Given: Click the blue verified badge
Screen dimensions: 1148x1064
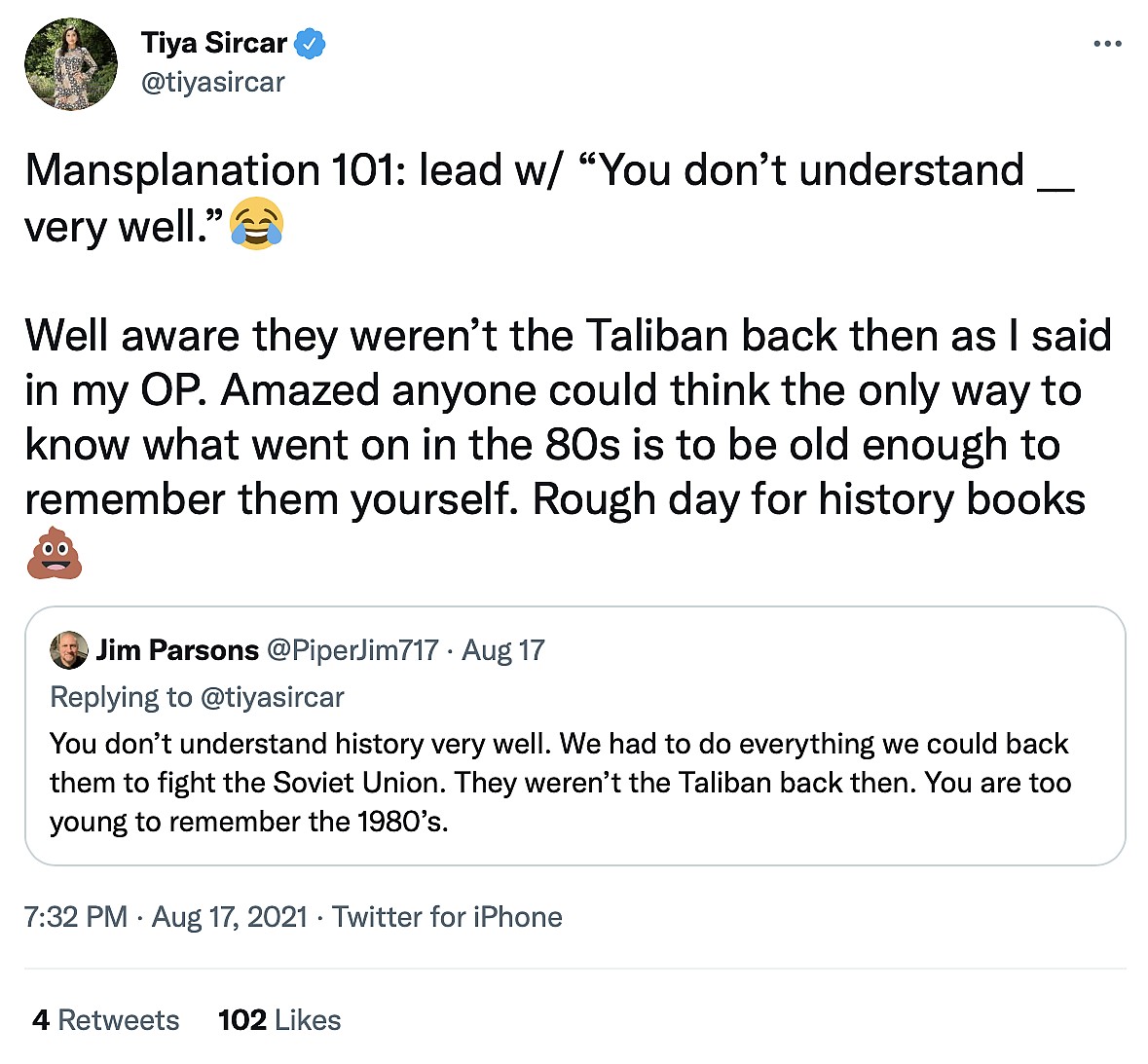Looking at the screenshot, I should tap(311, 44).
